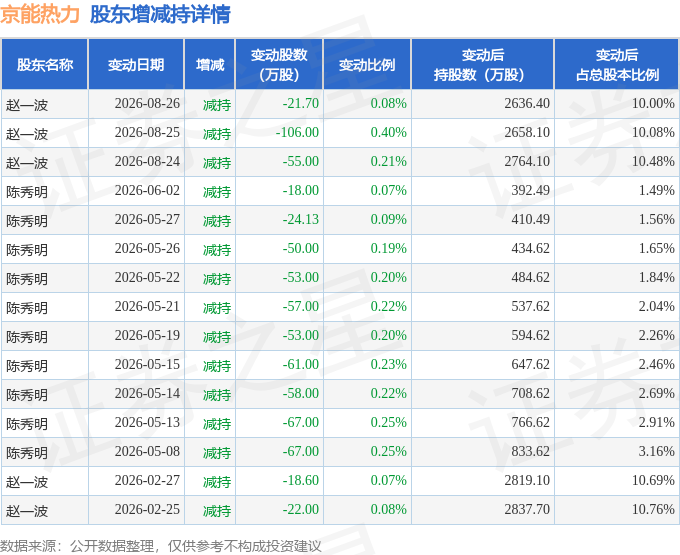Select the 2026-08-26 date cell
Screen dimensions: 680x555
tap(147, 104)
